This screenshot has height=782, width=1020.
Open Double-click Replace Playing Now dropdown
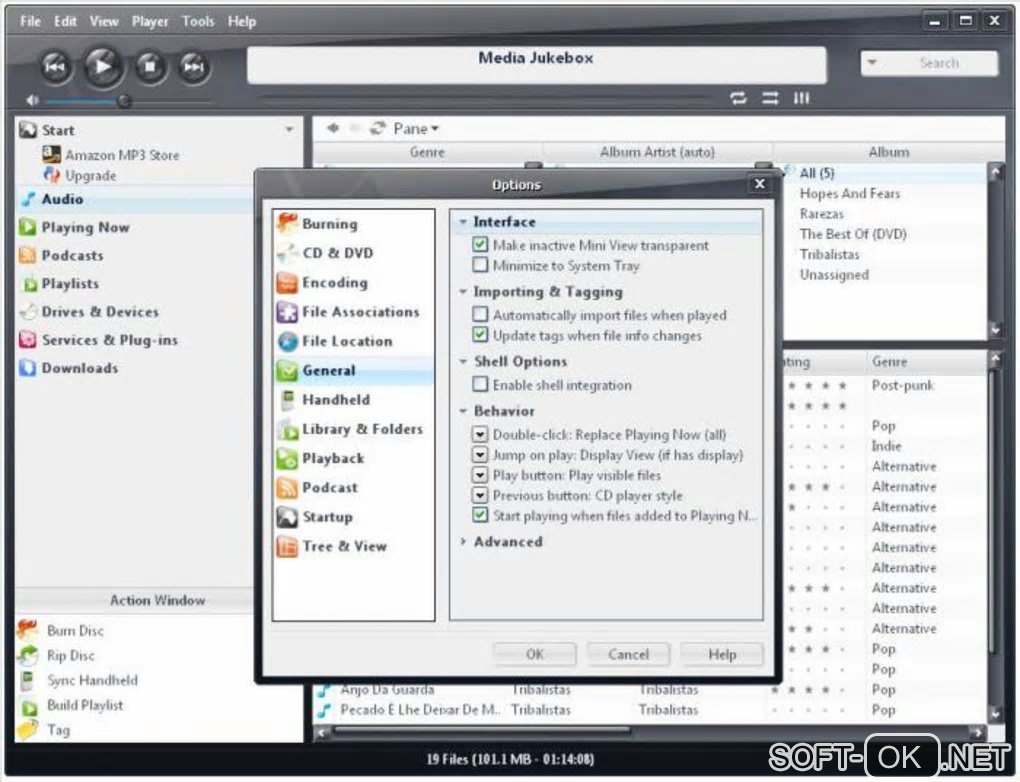(480, 434)
